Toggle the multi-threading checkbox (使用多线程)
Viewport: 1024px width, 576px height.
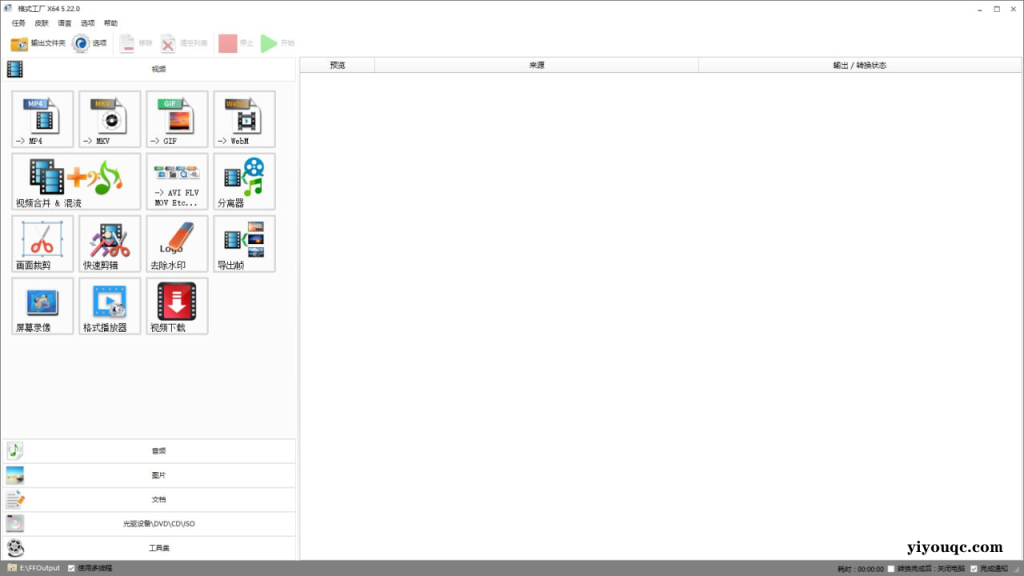pyautogui.click(x=71, y=568)
